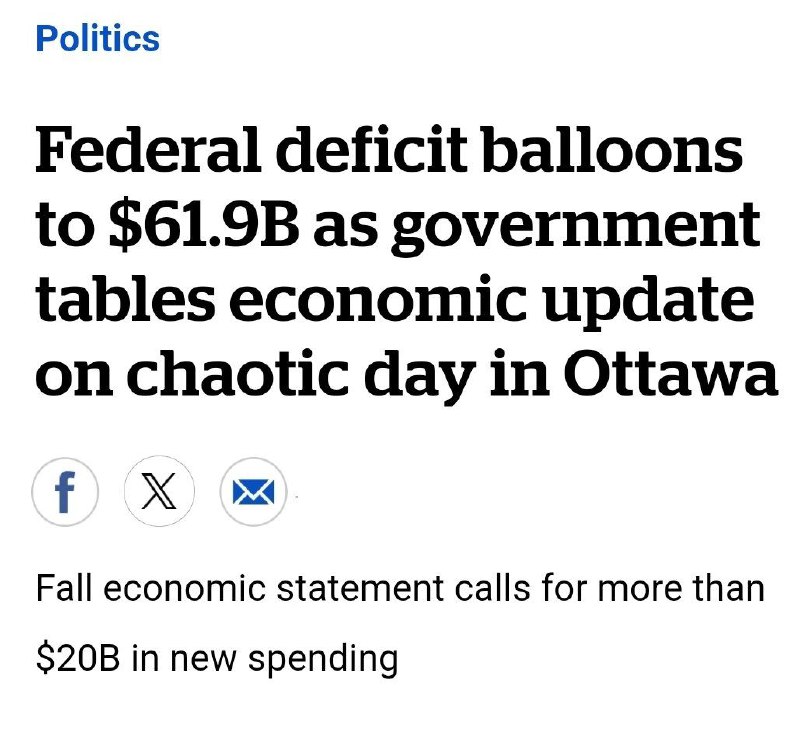800x736 pixels.
Task: Open the Politics section link
Action: click(x=97, y=38)
